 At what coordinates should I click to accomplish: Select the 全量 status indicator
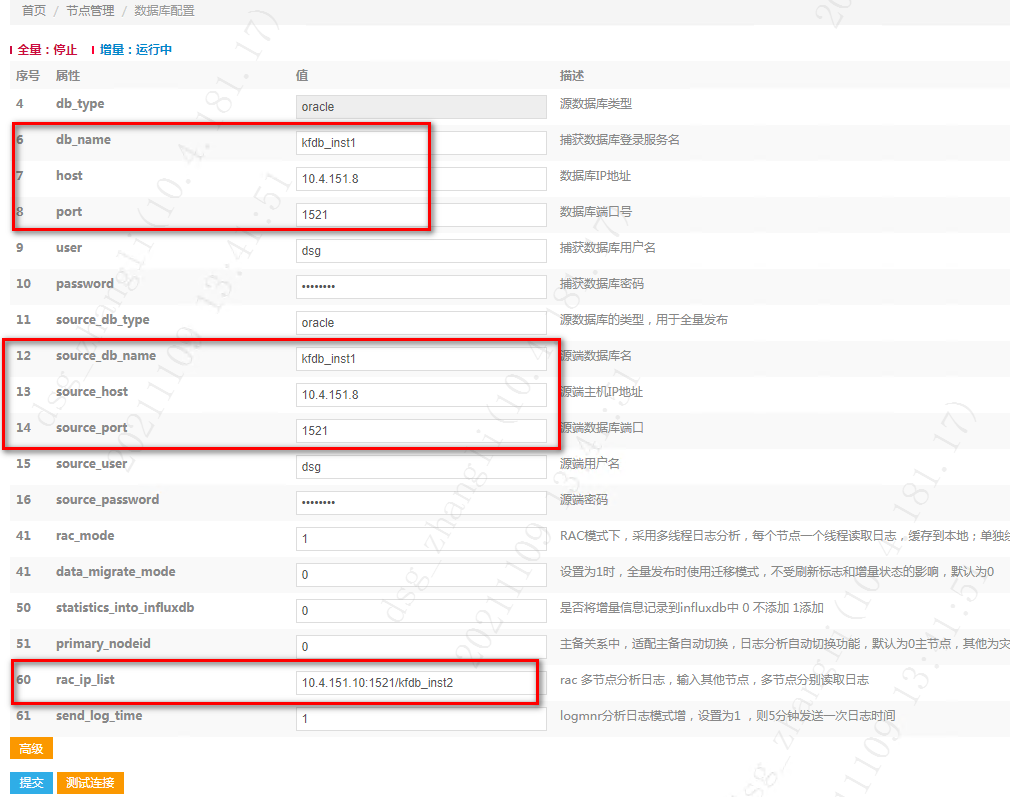(47, 49)
